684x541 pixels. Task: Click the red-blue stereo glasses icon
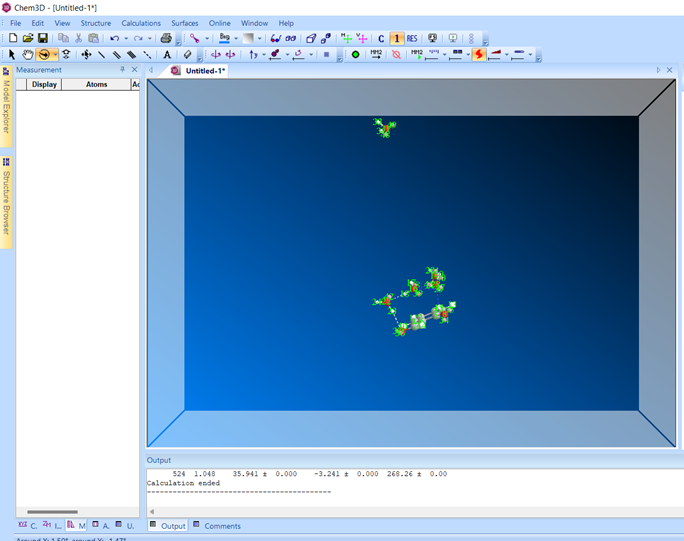point(276,38)
